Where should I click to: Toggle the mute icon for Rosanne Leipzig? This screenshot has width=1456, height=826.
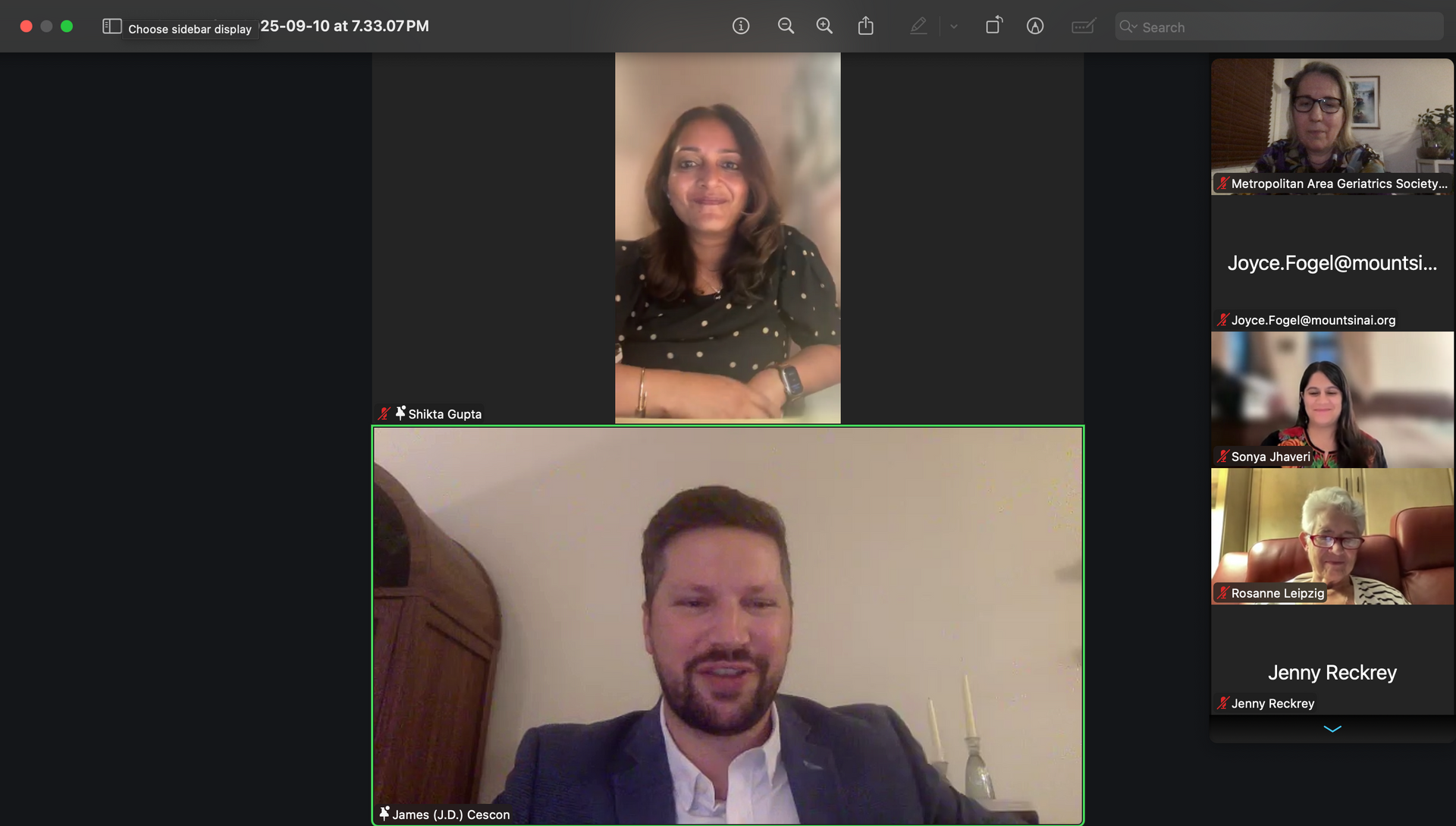pos(1222,593)
